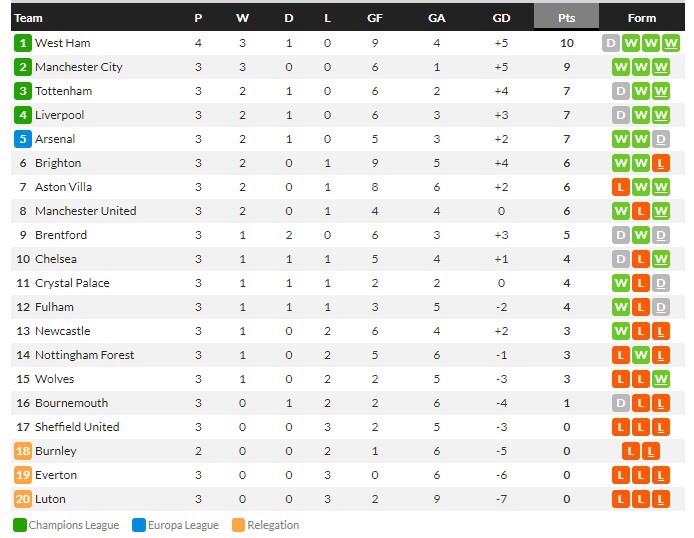
Task: Click Nottingham Forest's green W form badge
Action: point(642,355)
